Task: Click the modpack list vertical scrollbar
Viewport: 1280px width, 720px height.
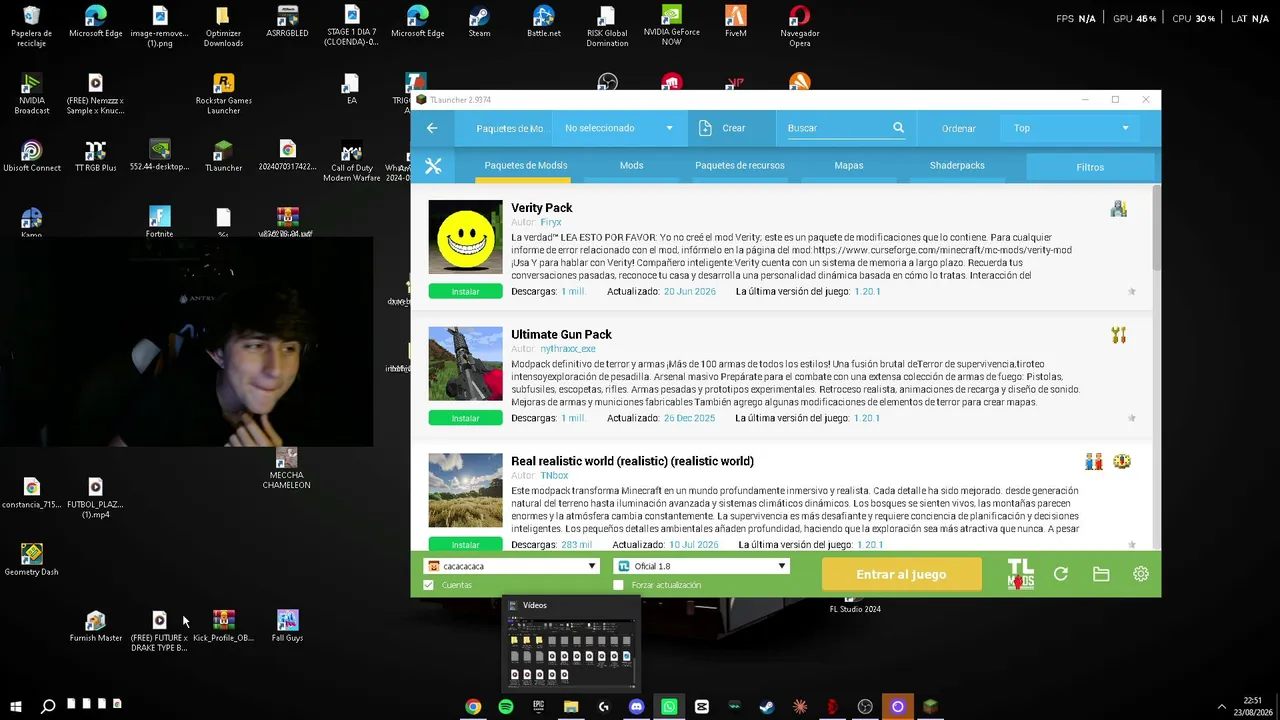Action: click(x=1157, y=228)
